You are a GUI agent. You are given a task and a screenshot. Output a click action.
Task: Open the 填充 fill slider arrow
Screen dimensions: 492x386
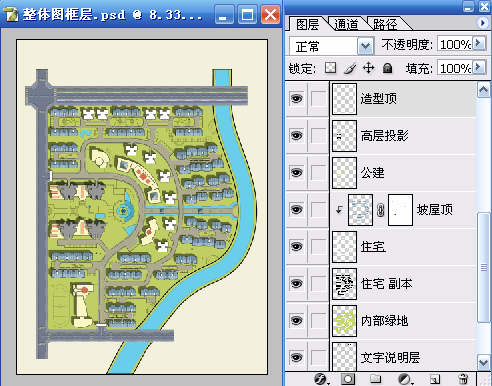(479, 67)
